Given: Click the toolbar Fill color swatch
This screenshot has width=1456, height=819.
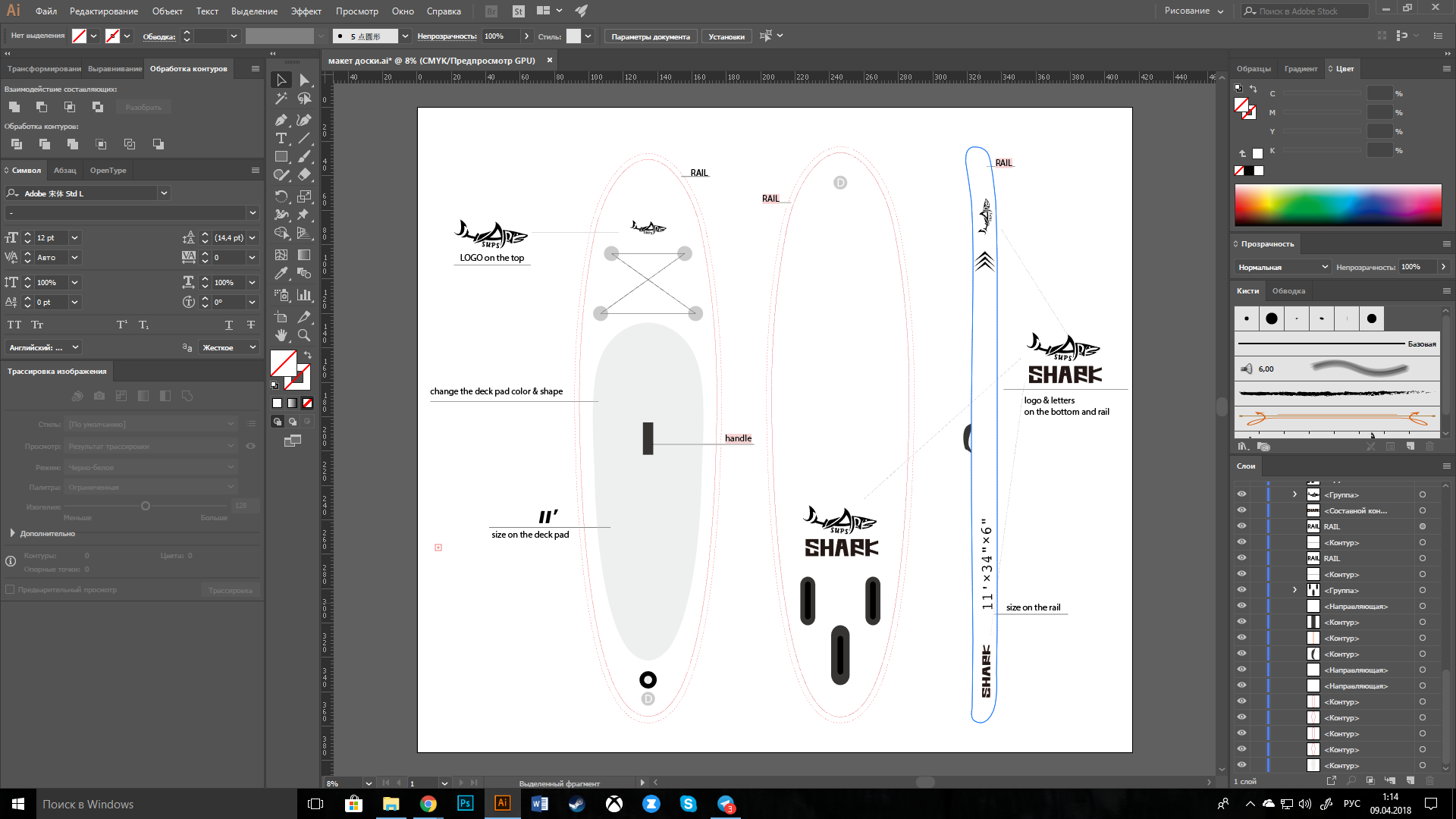Looking at the screenshot, I should point(284,363).
